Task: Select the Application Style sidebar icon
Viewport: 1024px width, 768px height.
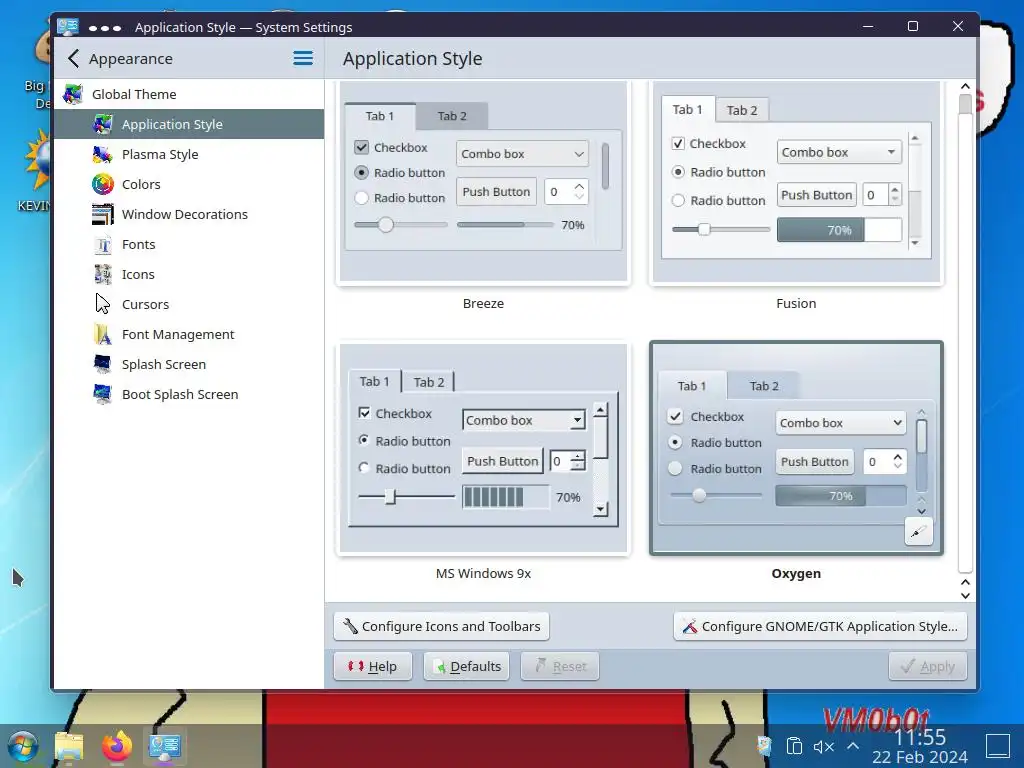Action: (103, 124)
